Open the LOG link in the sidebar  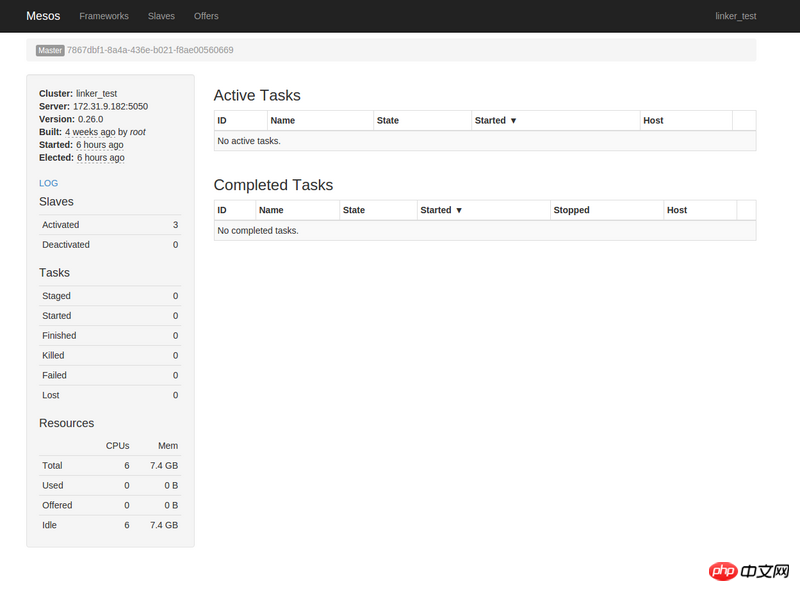(48, 183)
